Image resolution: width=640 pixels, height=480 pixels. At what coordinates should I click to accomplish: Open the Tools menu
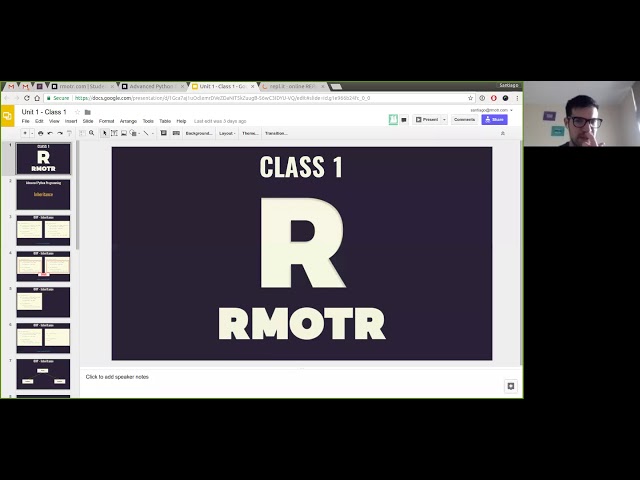(148, 121)
